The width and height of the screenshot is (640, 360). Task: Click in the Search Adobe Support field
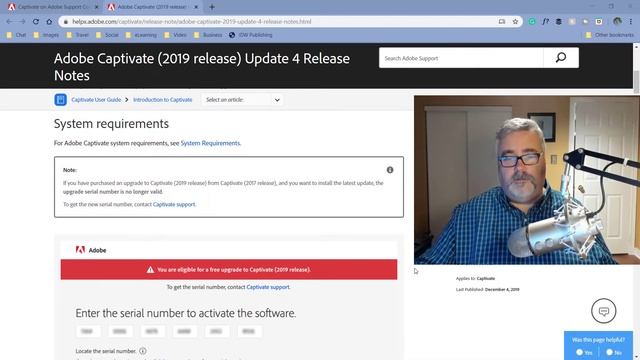pyautogui.click(x=461, y=58)
